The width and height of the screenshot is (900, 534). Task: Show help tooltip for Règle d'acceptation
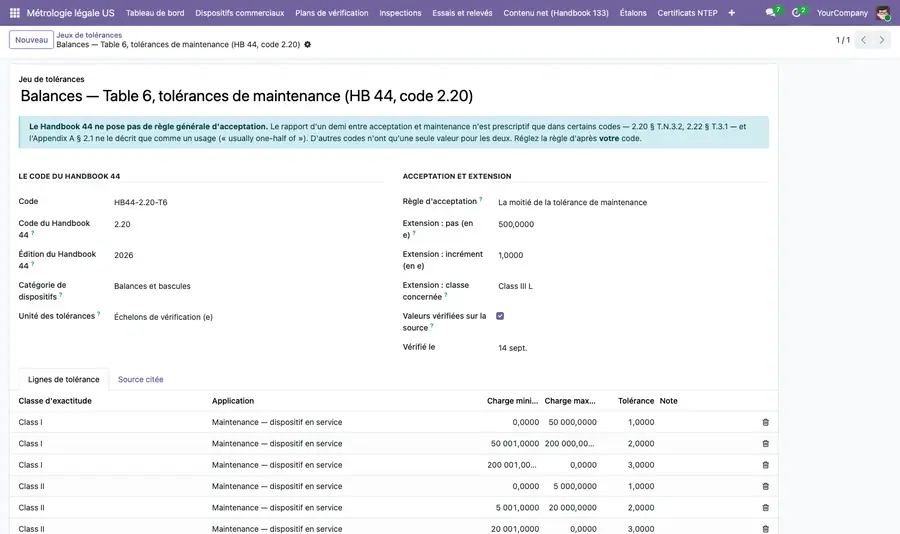point(480,199)
